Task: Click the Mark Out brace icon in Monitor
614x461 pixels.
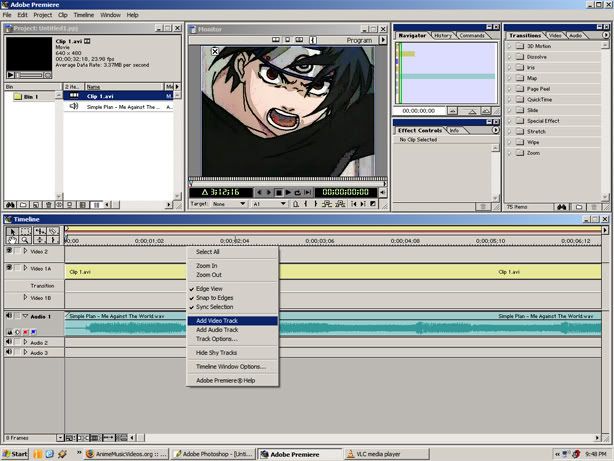Action: [316, 204]
